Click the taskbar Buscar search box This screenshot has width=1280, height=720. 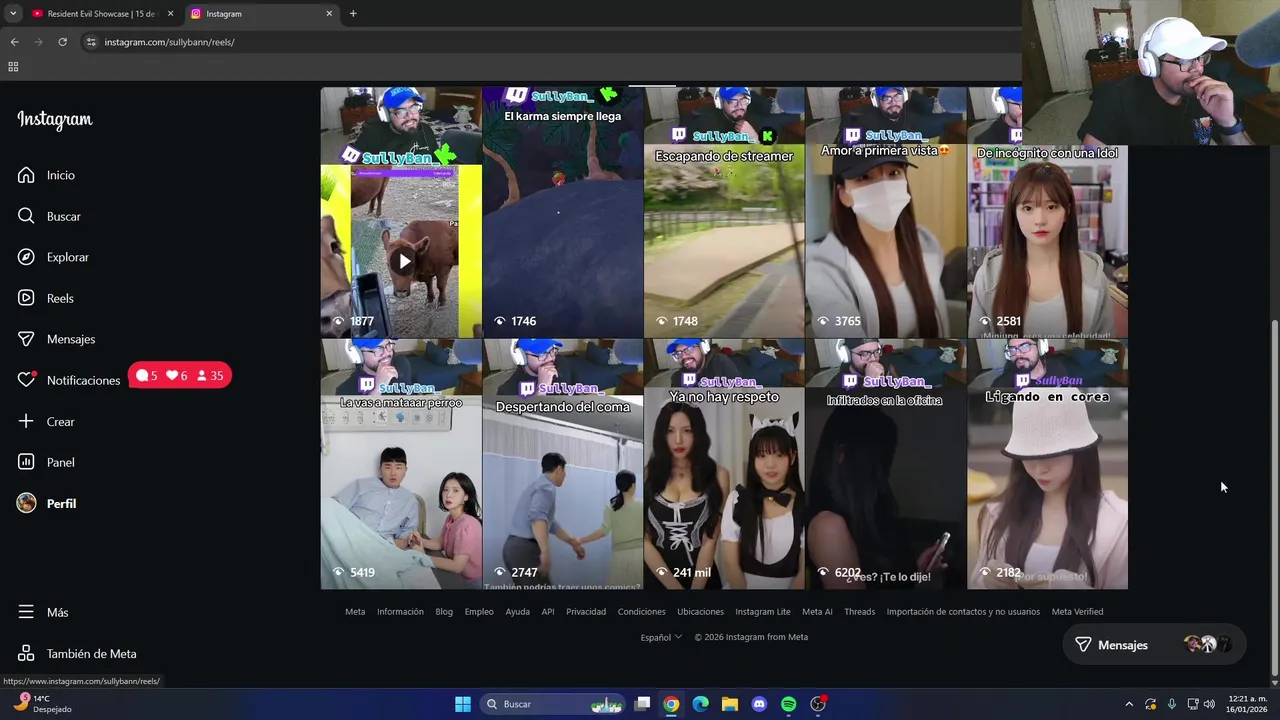555,704
